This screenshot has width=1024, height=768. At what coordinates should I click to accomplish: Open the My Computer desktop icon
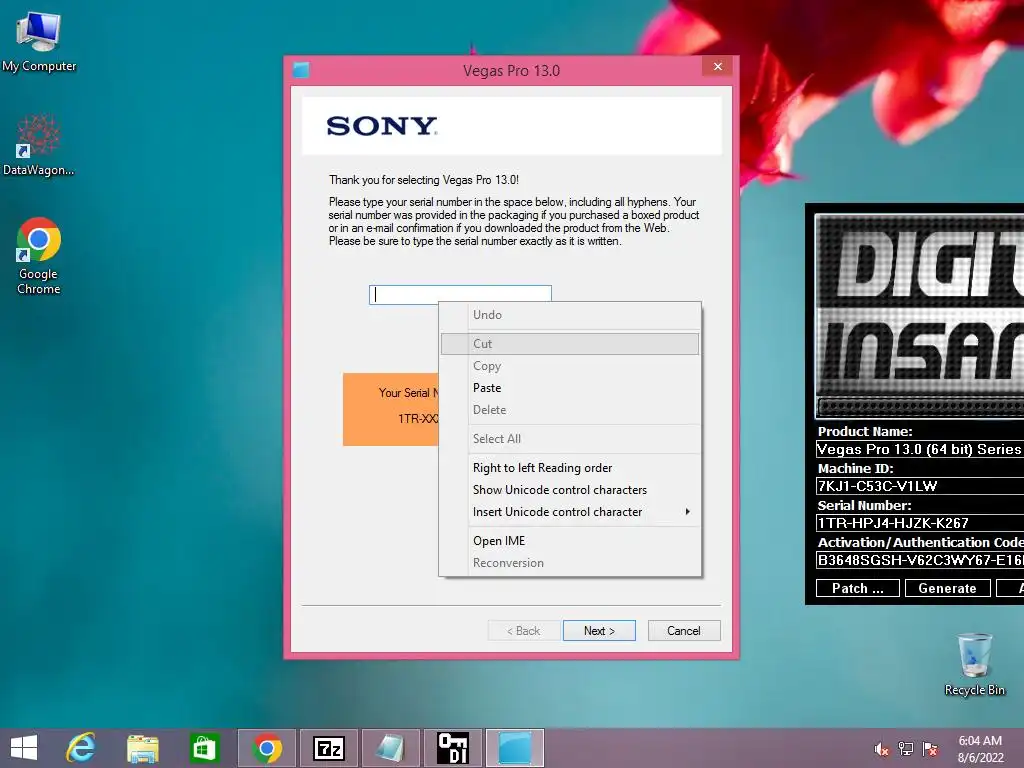coord(39,41)
